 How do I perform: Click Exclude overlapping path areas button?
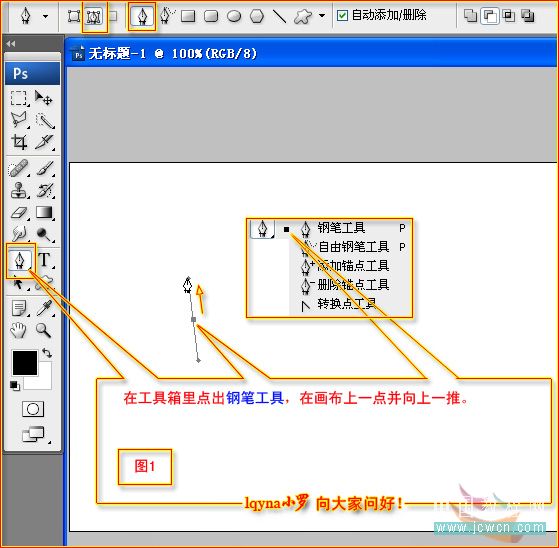pyautogui.click(x=527, y=16)
